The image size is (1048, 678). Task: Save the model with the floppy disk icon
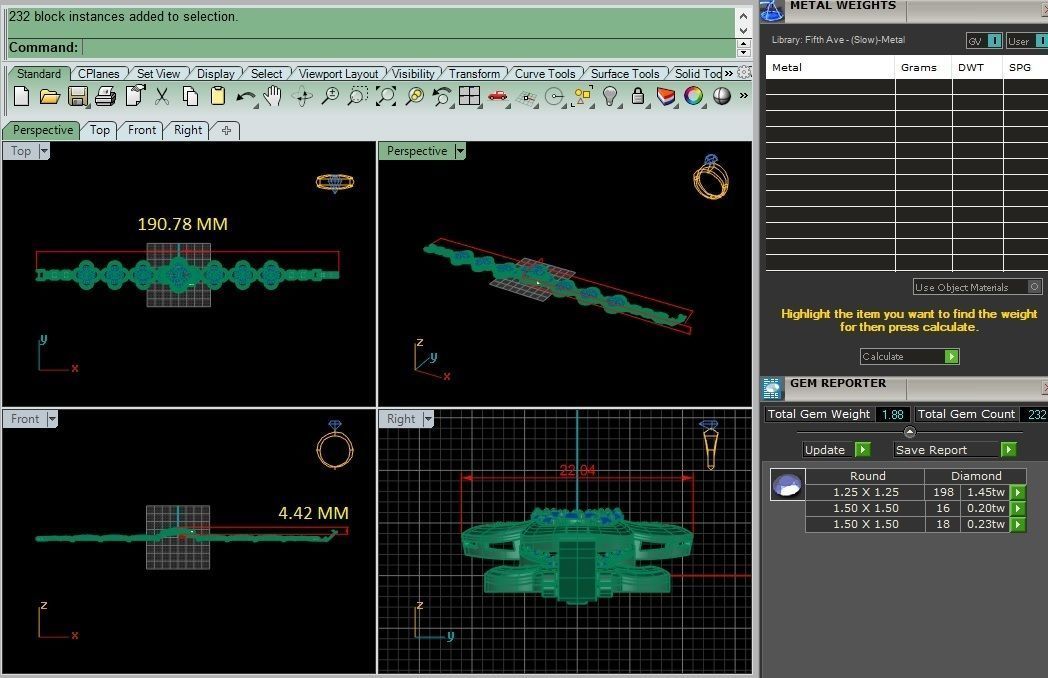[78, 97]
